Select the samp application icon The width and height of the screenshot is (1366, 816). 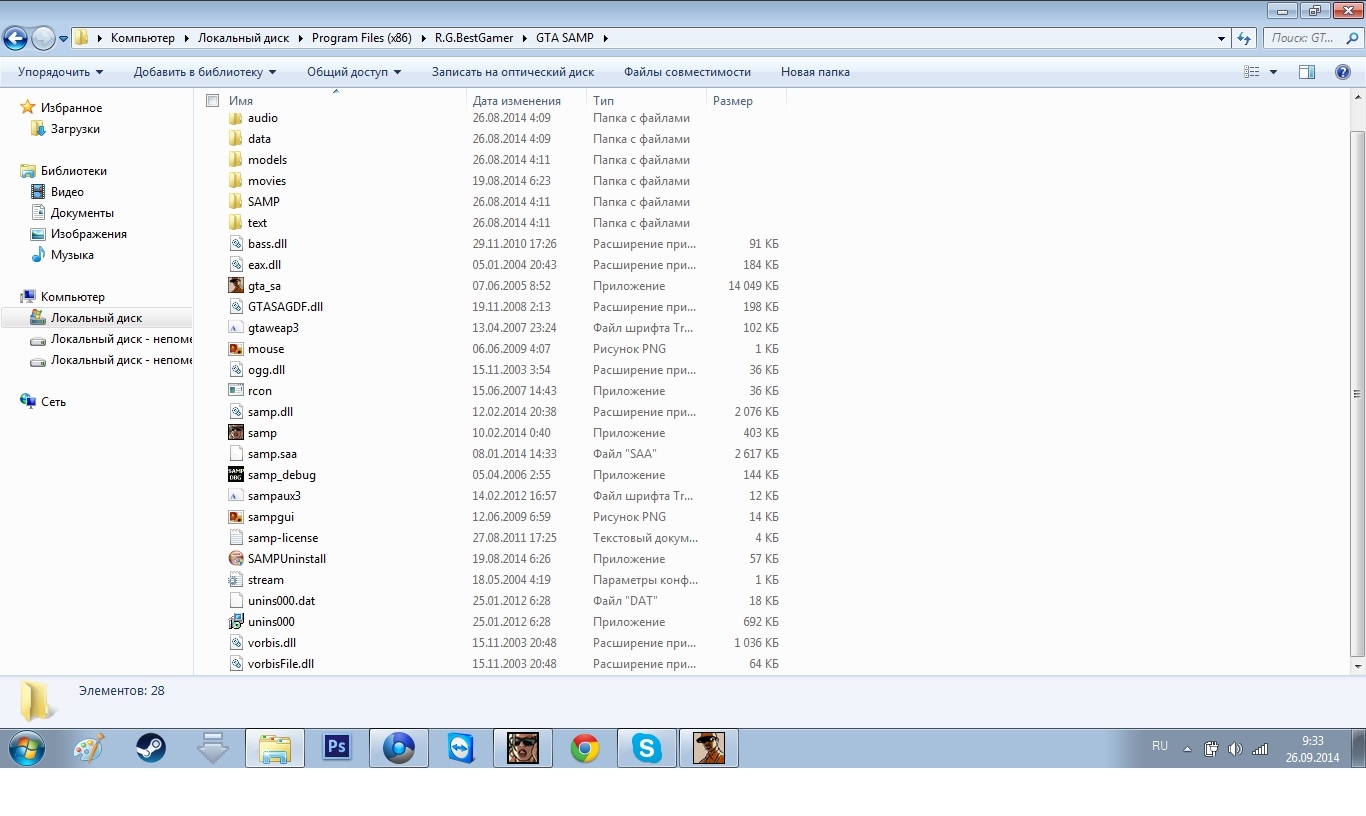[236, 433]
